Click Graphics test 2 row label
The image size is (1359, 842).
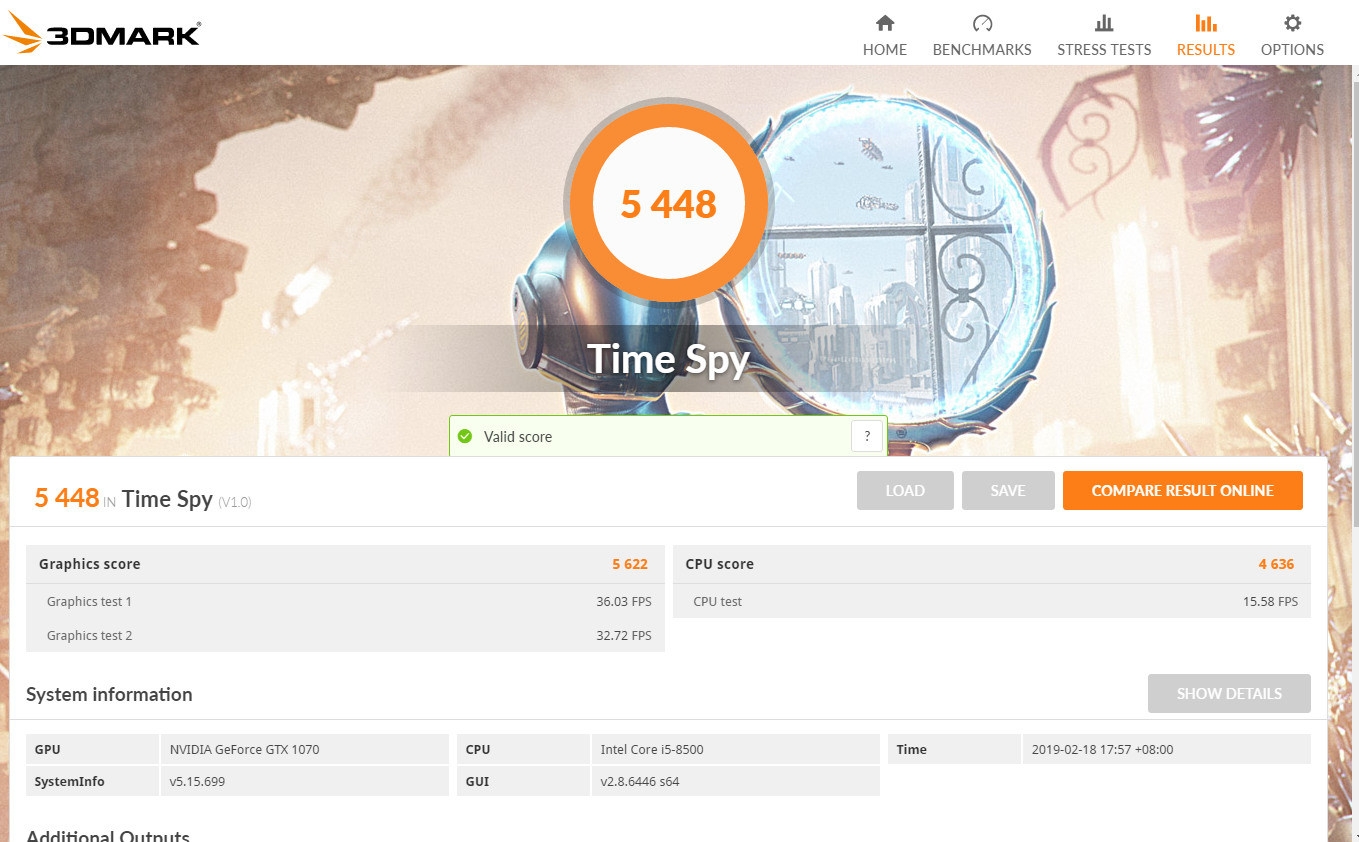click(89, 635)
